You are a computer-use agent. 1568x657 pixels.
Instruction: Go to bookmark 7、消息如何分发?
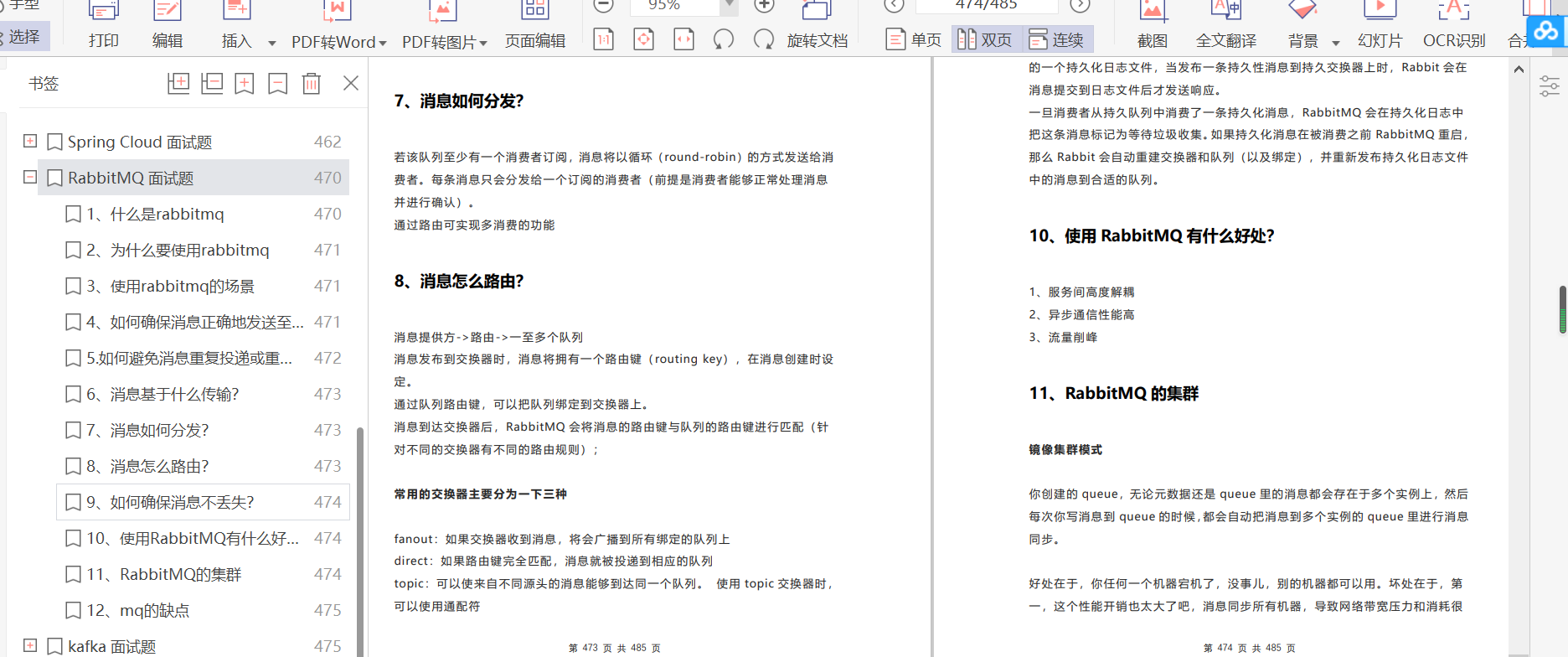pos(148,430)
